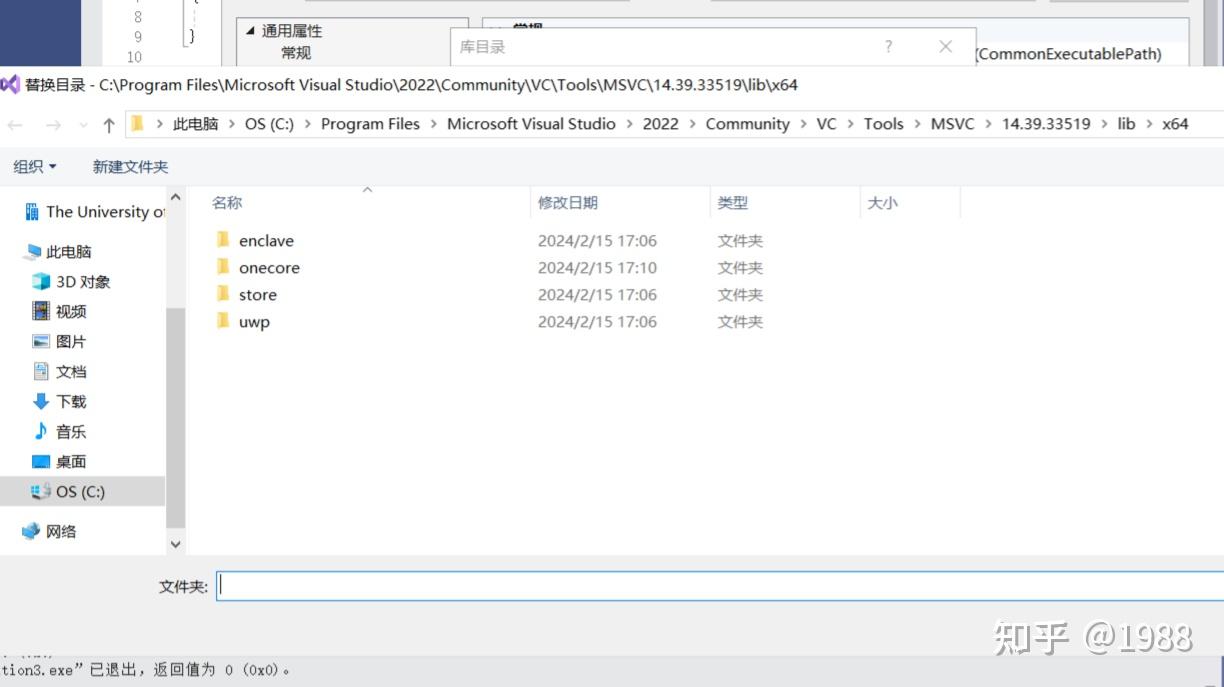This screenshot has height=687, width=1224.
Task: Open the 视频 (Videos) item in sidebar
Action: coord(71,311)
